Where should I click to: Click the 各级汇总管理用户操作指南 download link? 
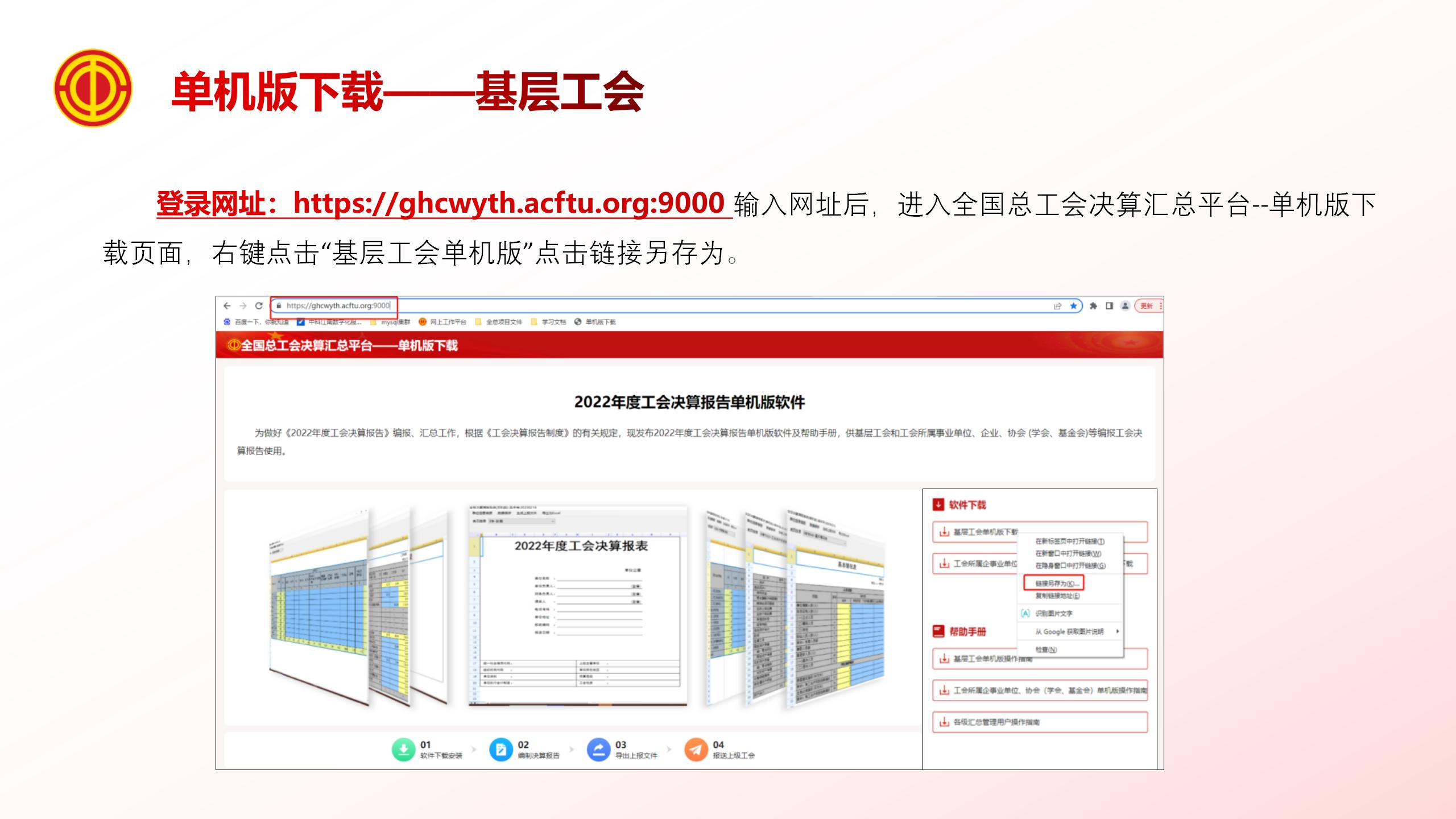click(x=996, y=722)
